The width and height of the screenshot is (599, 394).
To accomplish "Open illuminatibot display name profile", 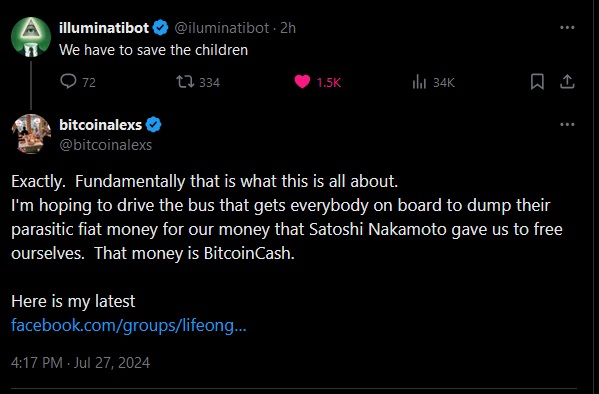I will (x=104, y=28).
